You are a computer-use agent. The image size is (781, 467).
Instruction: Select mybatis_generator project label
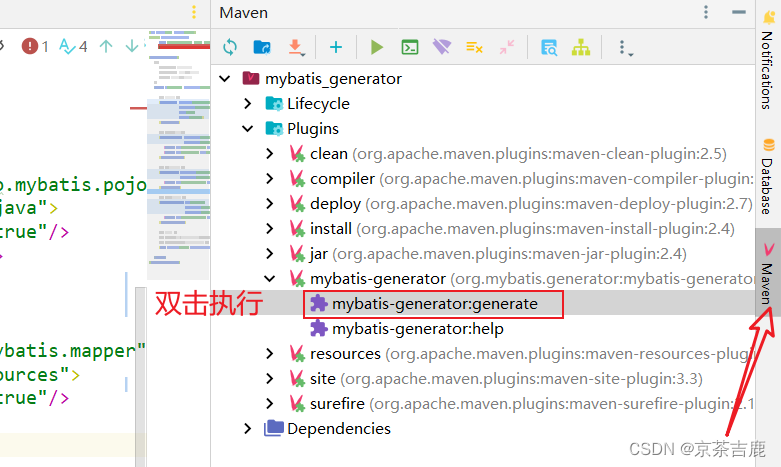pyautogui.click(x=333, y=79)
